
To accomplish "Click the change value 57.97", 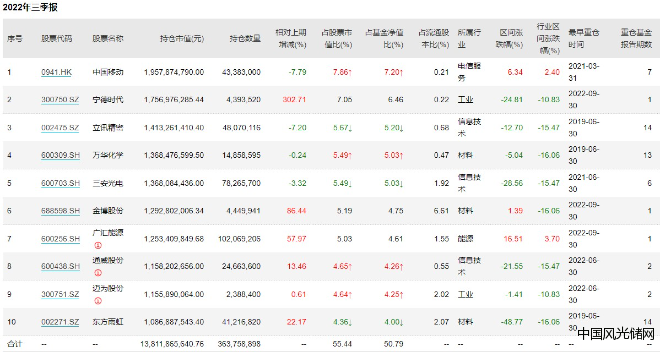I will 296,239.
